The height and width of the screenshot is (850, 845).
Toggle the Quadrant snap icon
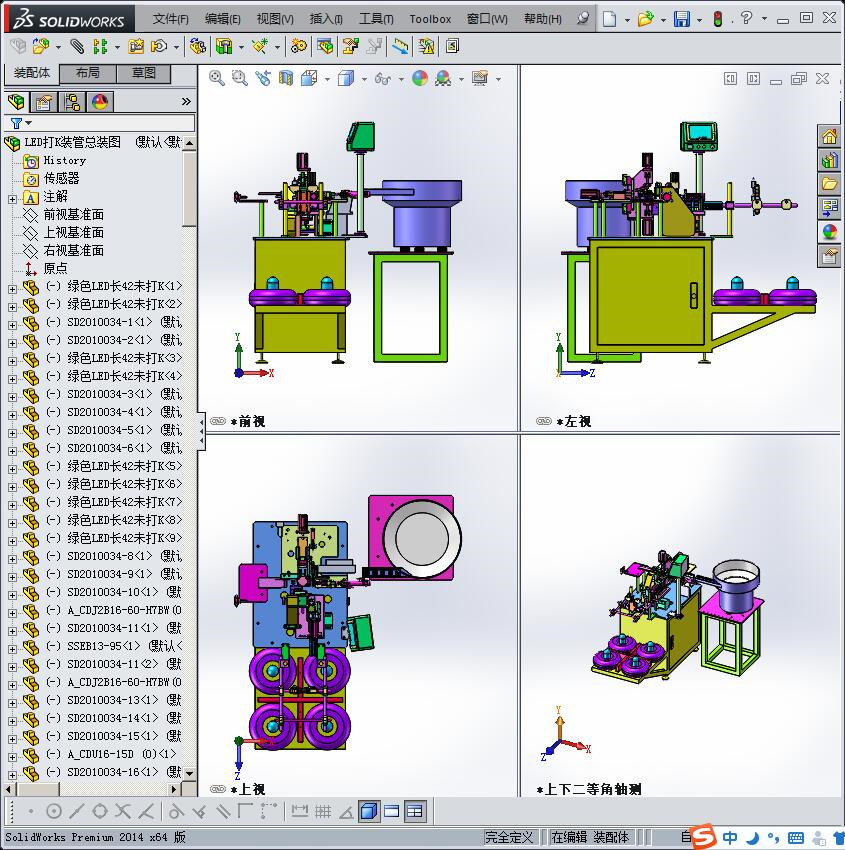[x=100, y=812]
